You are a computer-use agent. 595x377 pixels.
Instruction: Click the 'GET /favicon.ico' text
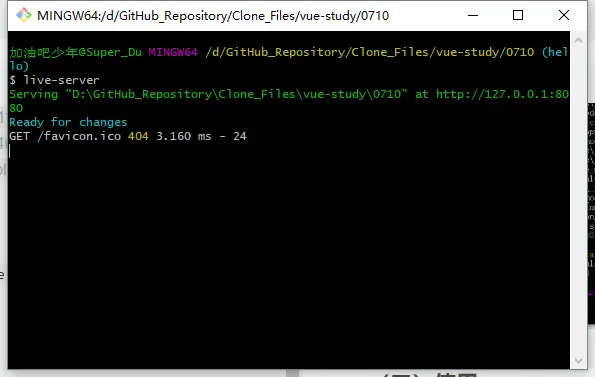pos(65,136)
